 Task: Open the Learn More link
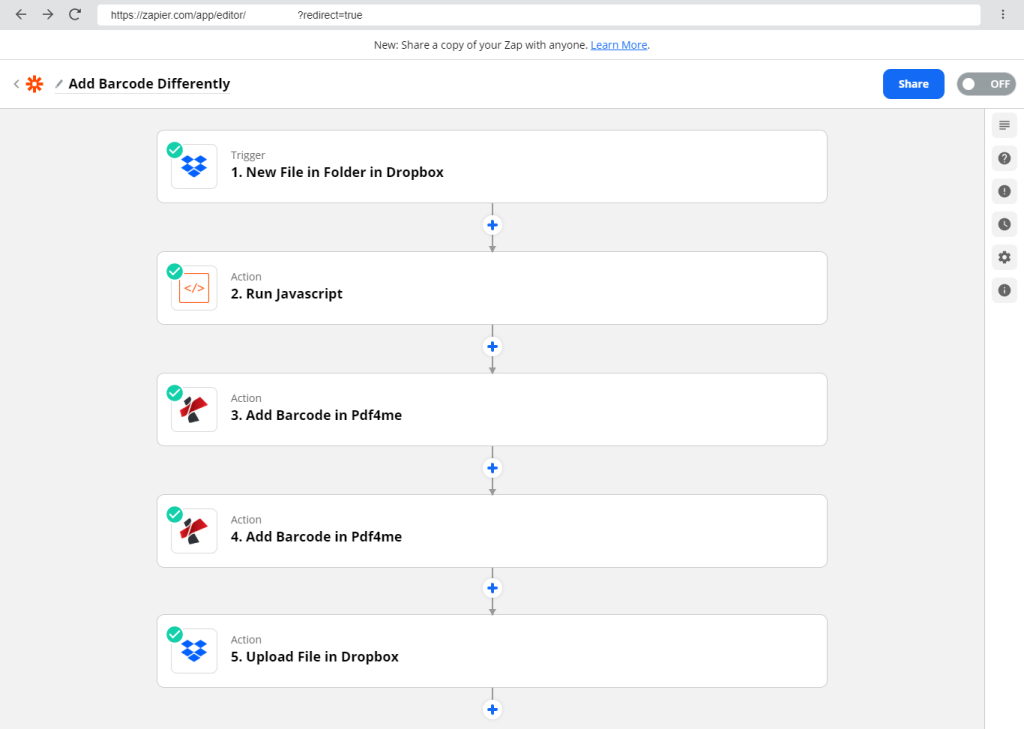618,45
